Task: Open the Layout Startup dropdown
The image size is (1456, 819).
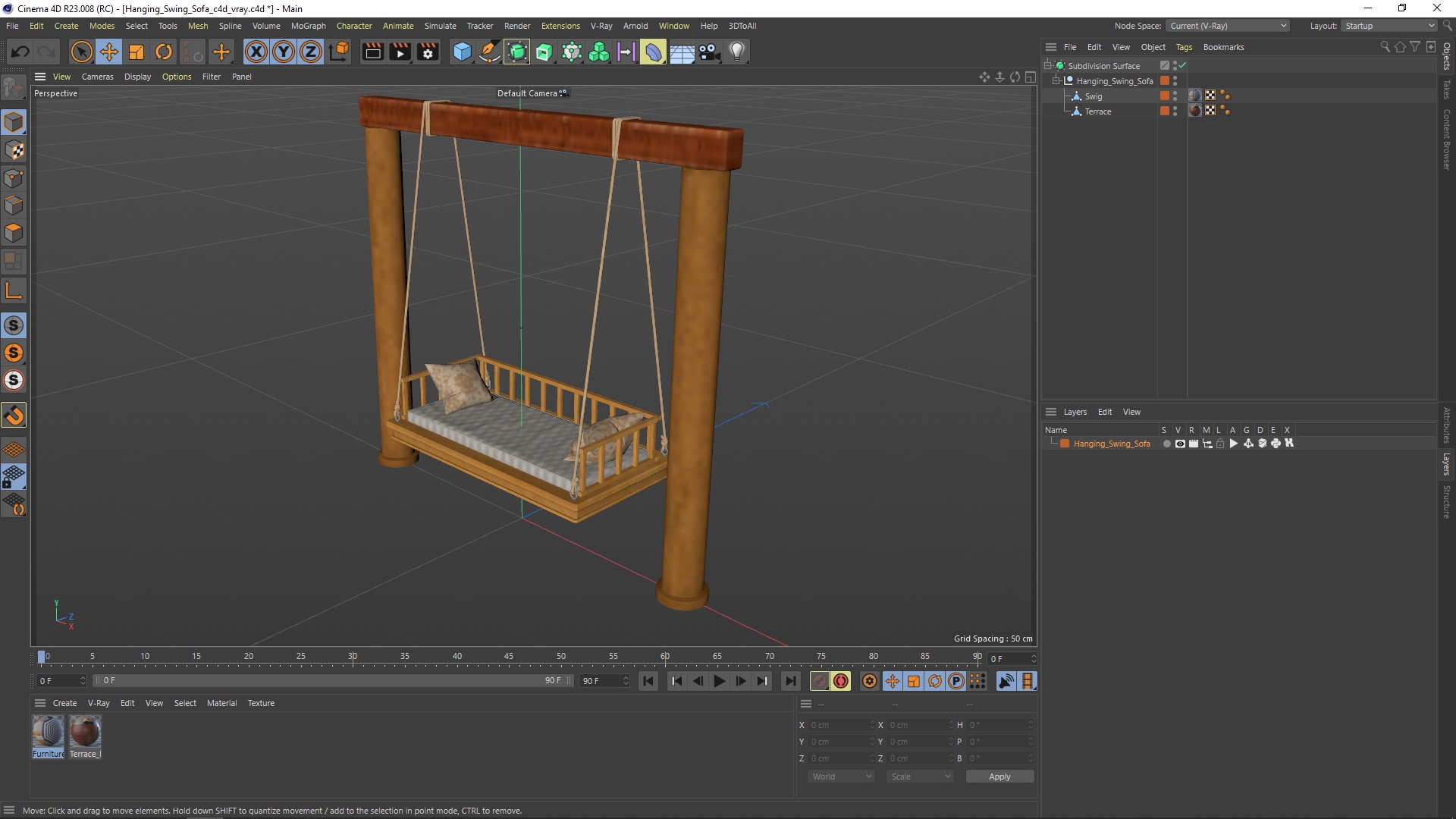Action: tap(1389, 26)
